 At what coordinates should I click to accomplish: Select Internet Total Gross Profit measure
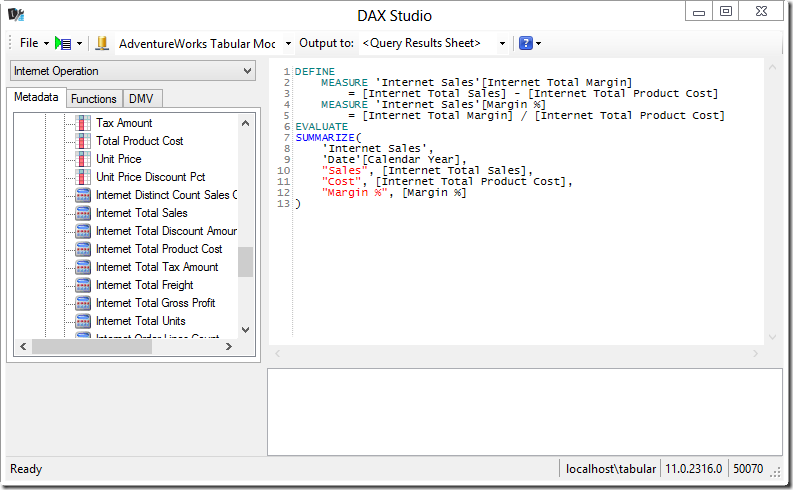[155, 303]
